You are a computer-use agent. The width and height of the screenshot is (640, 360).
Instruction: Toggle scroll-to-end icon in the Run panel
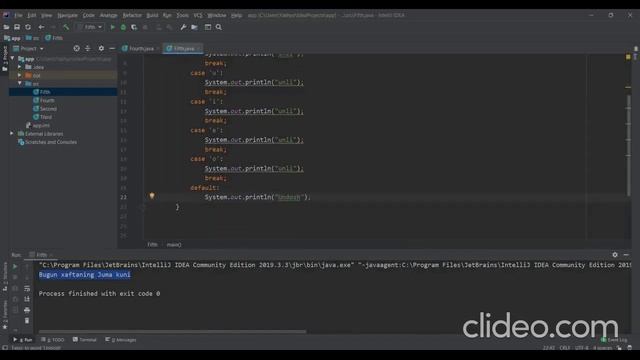pyautogui.click(x=27, y=299)
